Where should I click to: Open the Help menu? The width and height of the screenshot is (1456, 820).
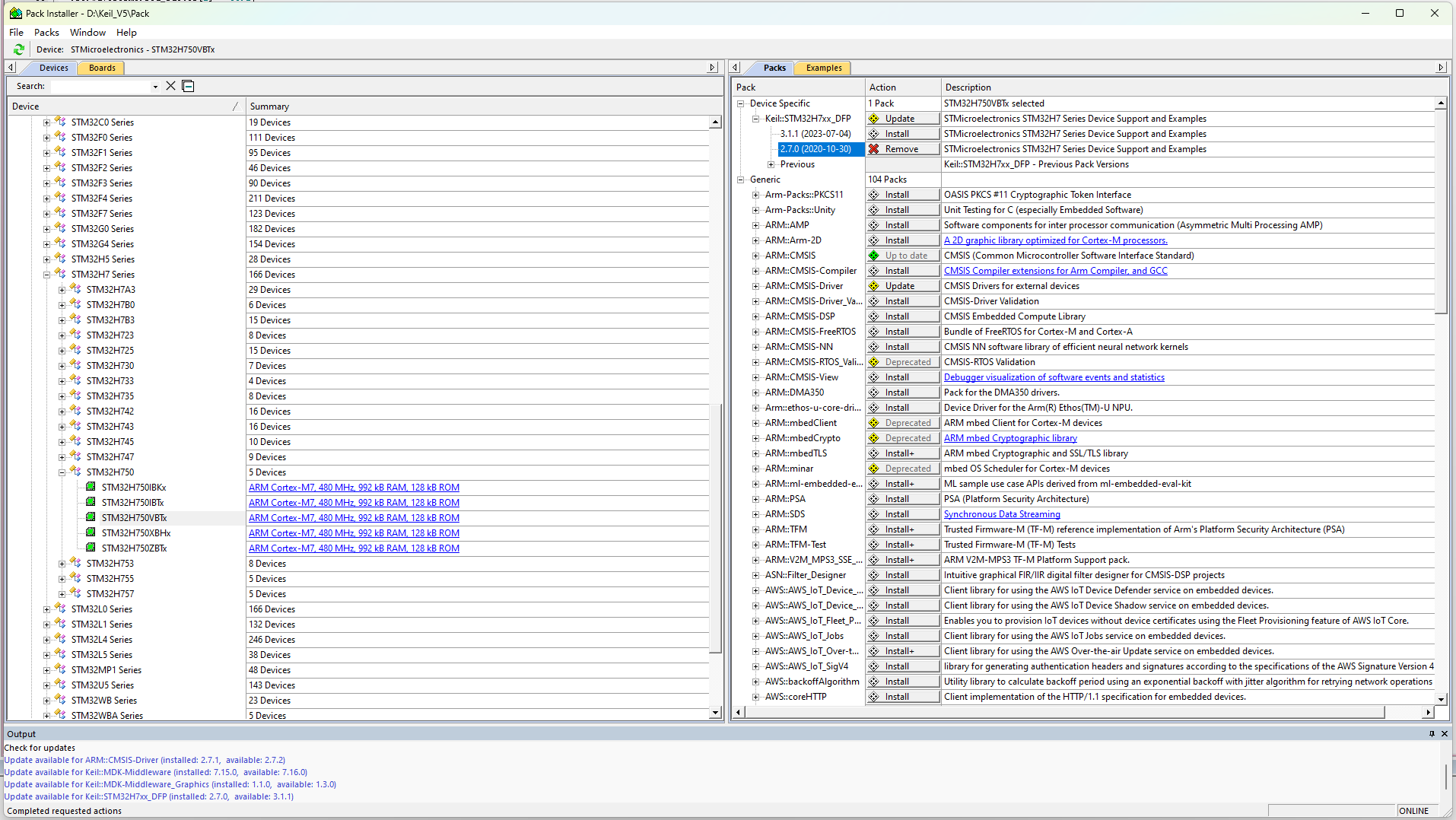(126, 33)
